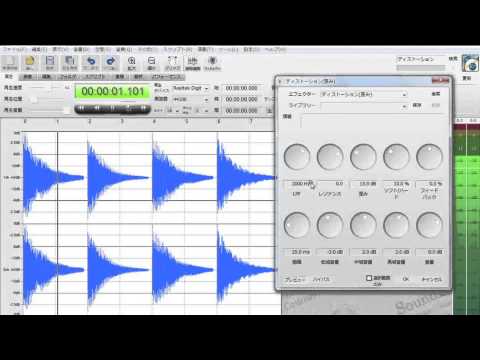Image resolution: width=480 pixels, height=360 pixels.
Task: Click the undo arrow icon in toolbar
Action: pyautogui.click(x=90, y=62)
